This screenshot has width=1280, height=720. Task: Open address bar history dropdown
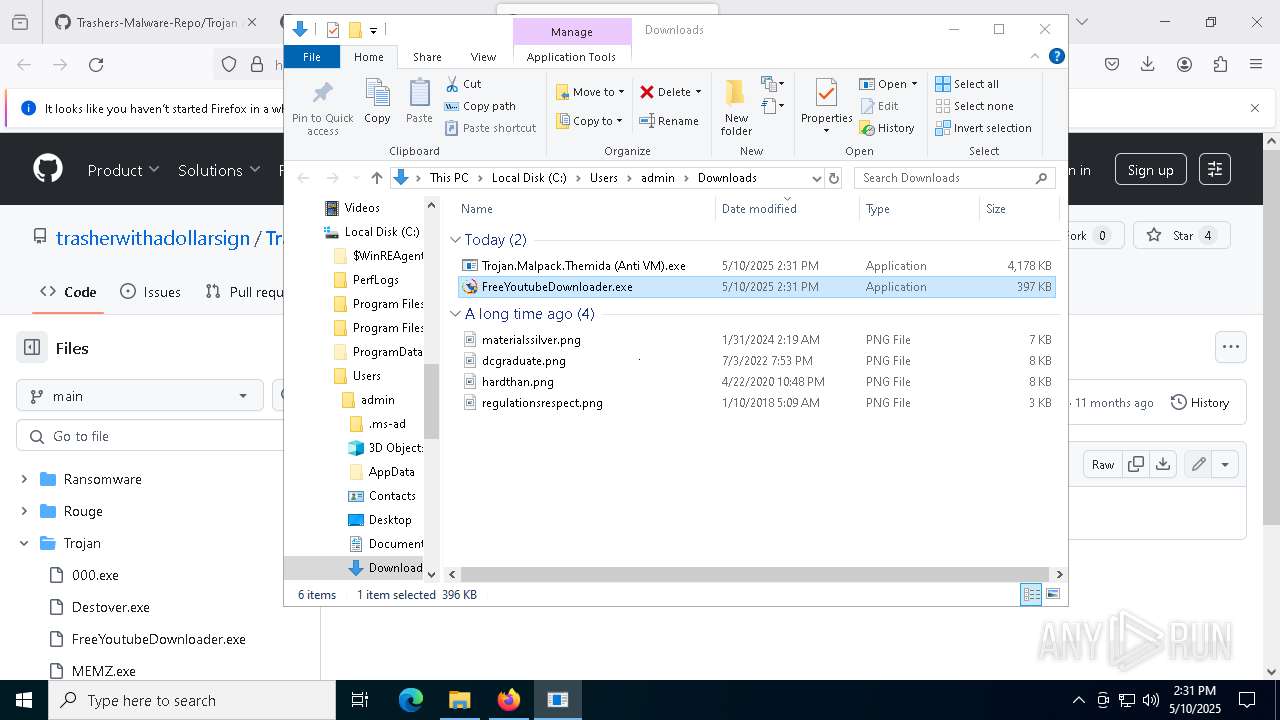click(x=817, y=178)
